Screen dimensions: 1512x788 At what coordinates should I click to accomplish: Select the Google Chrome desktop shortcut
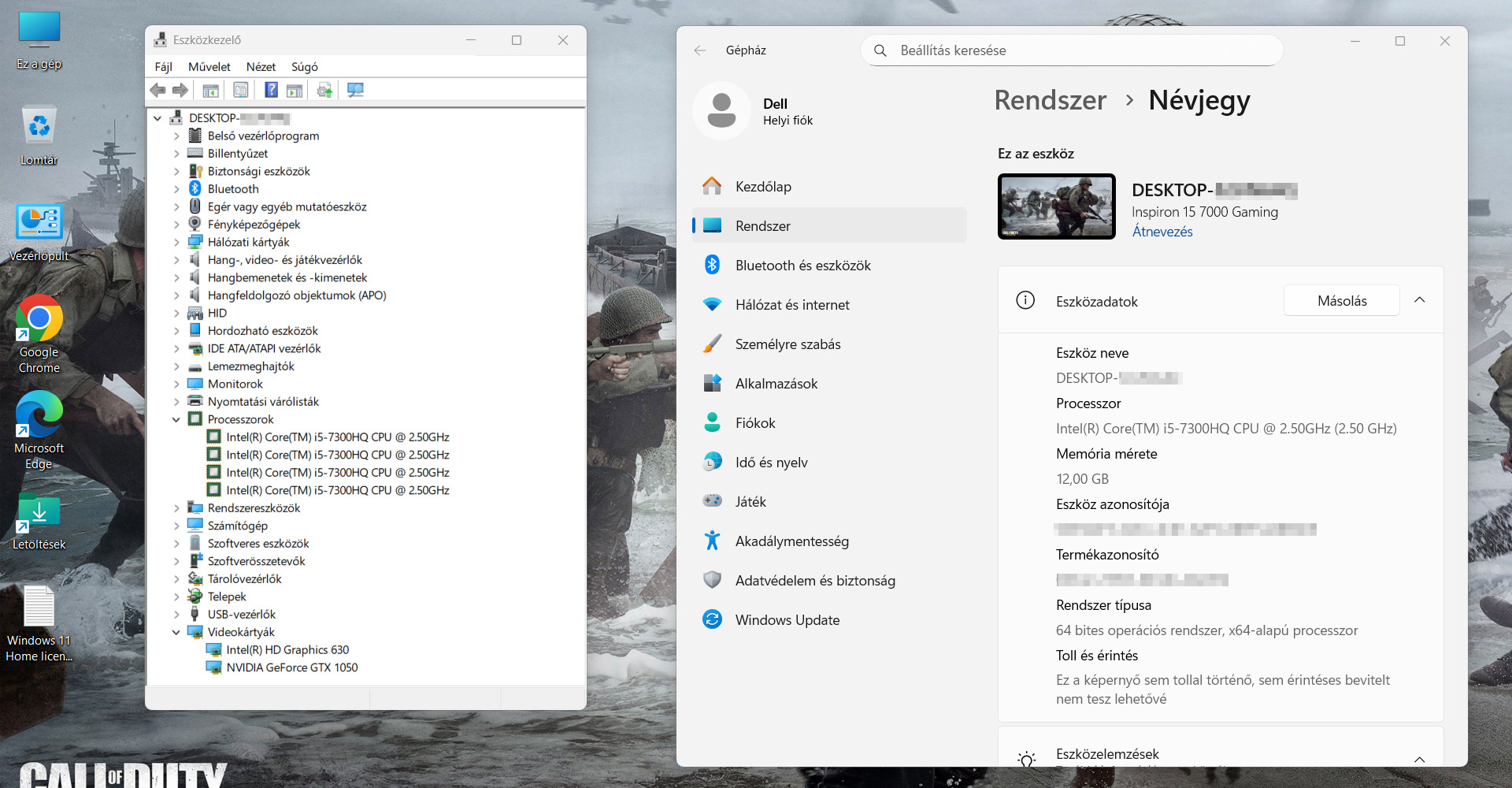[39, 334]
